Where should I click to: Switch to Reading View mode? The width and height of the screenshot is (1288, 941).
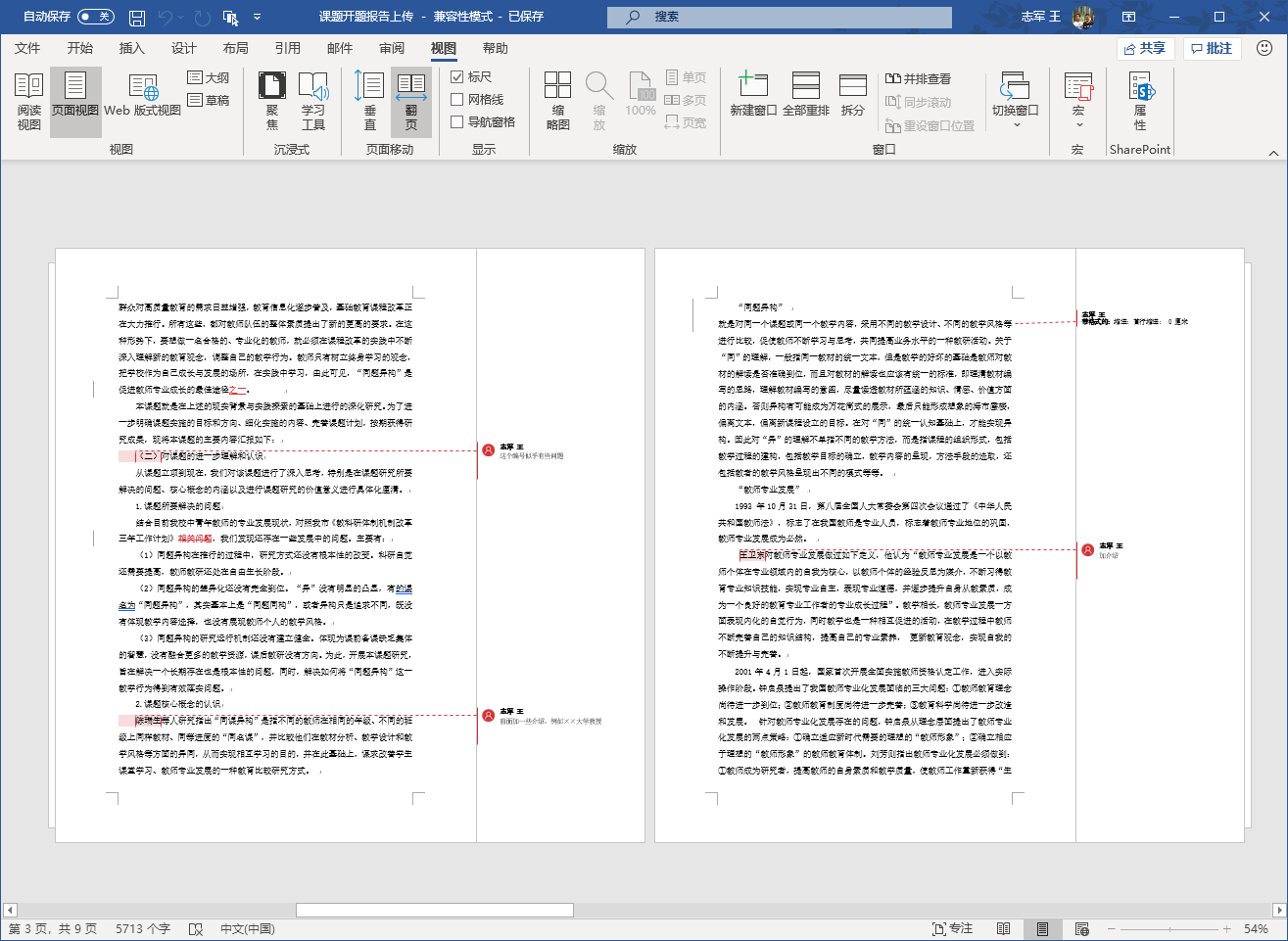tap(28, 101)
